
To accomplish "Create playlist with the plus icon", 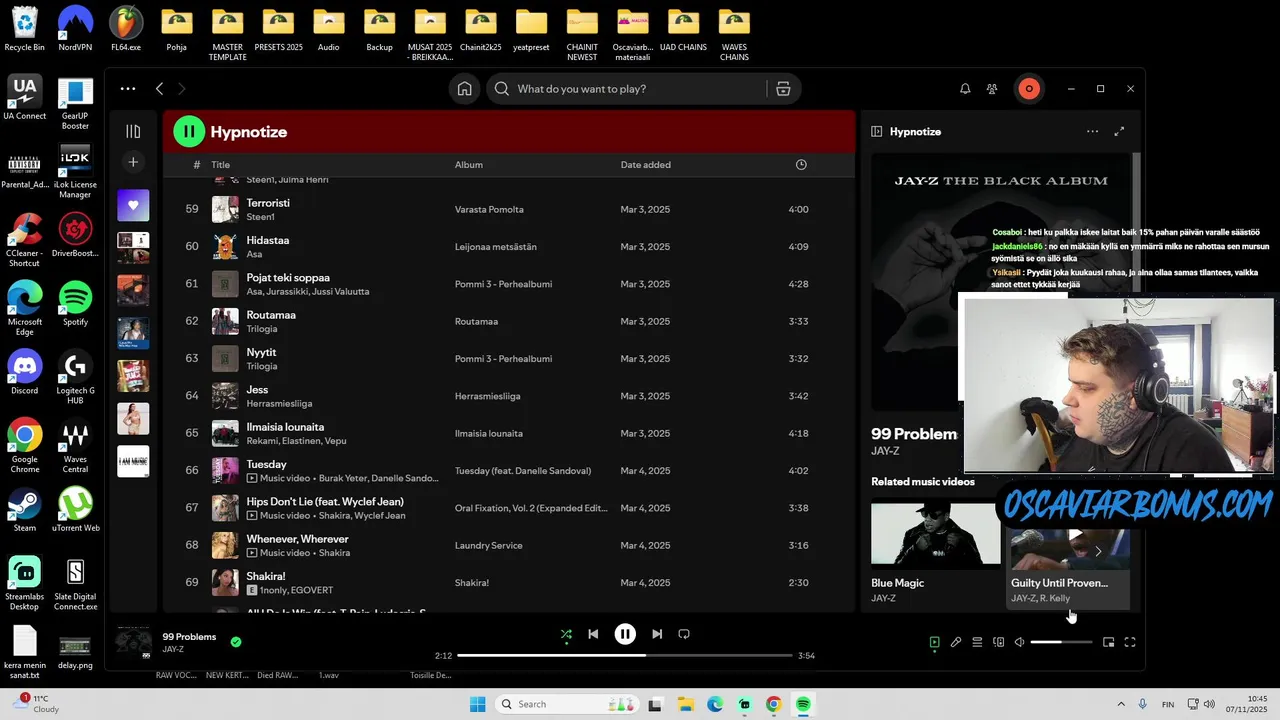I will [133, 162].
